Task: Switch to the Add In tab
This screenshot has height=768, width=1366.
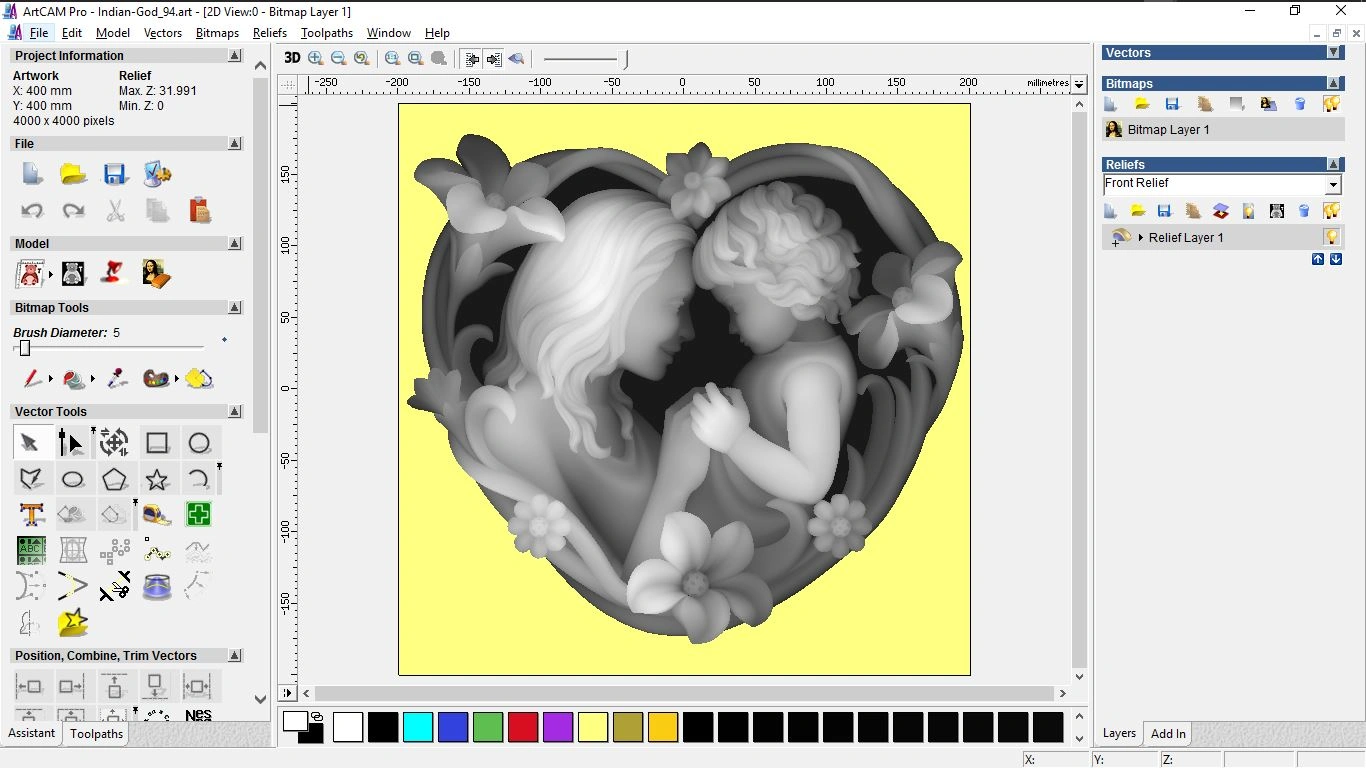Action: [x=1168, y=734]
